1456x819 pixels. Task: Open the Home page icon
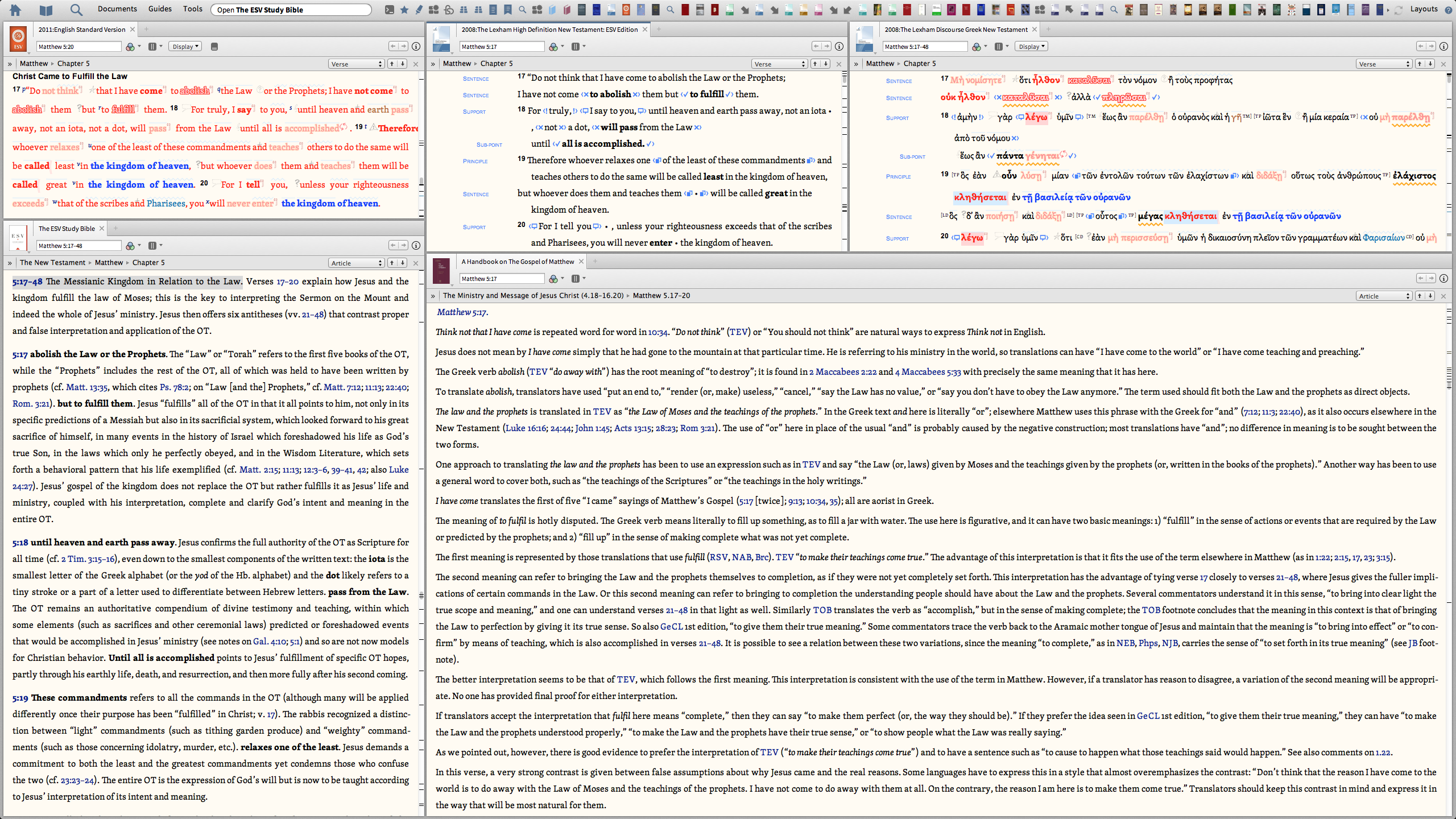[x=15, y=10]
